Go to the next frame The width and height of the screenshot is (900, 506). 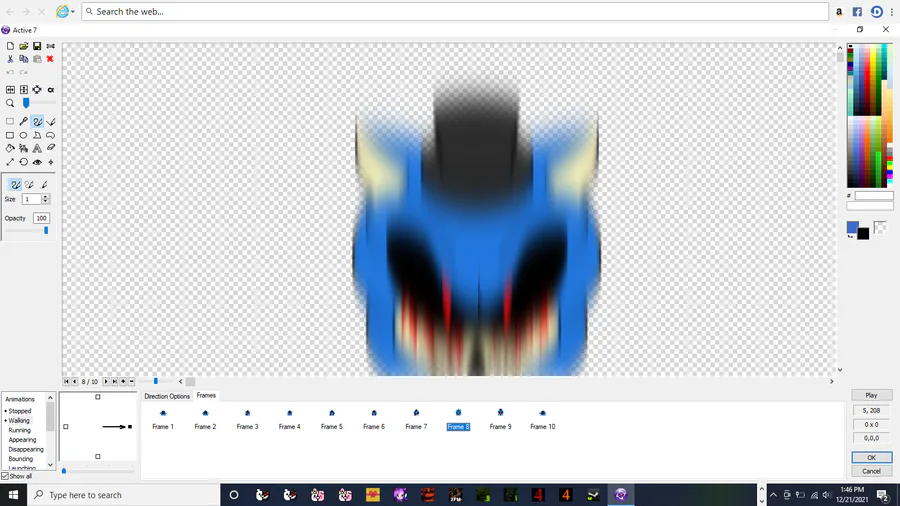[106, 382]
